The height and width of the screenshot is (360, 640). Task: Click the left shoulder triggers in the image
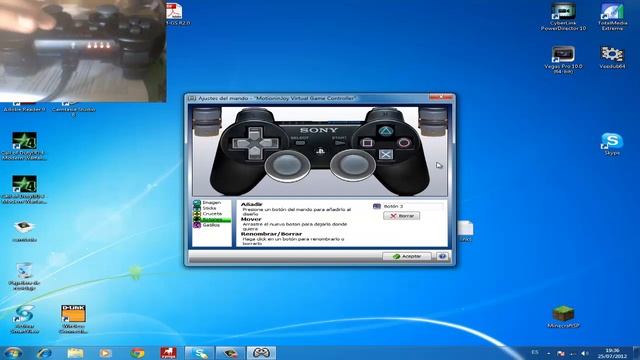(207, 121)
